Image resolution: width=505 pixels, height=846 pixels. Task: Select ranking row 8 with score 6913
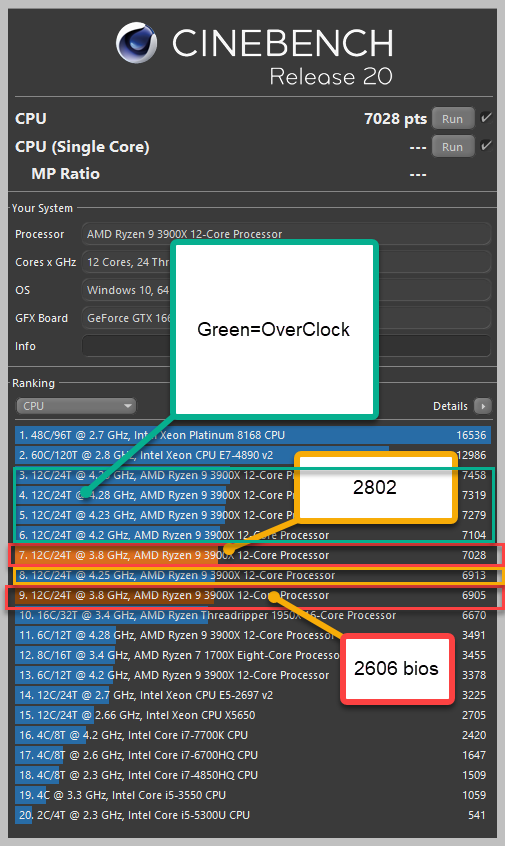[x=253, y=575]
